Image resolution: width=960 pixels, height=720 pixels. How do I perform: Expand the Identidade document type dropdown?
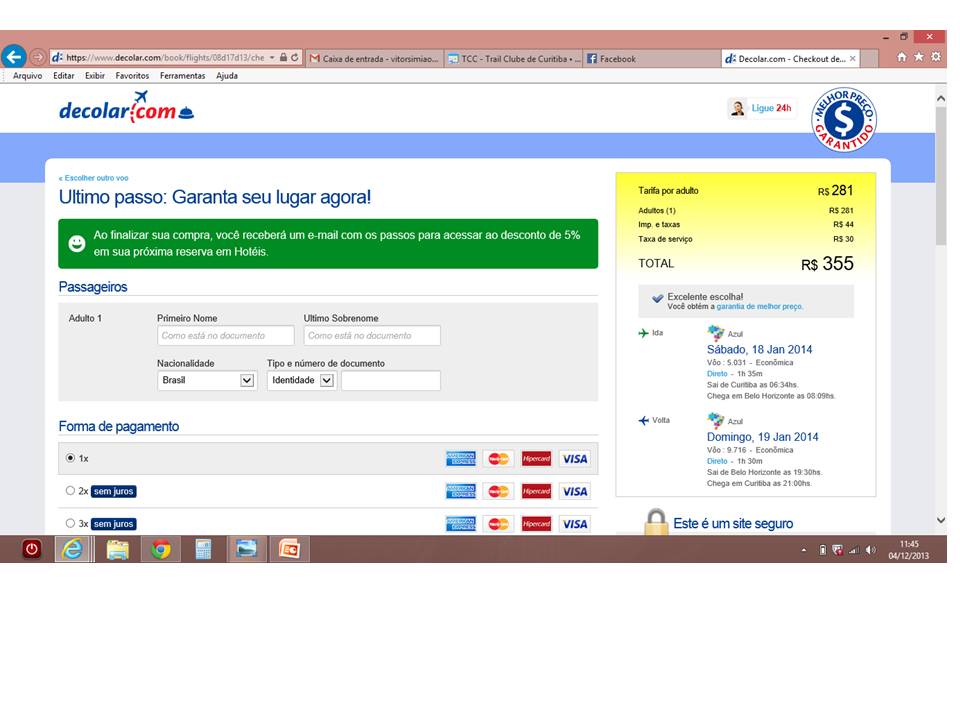(300, 380)
